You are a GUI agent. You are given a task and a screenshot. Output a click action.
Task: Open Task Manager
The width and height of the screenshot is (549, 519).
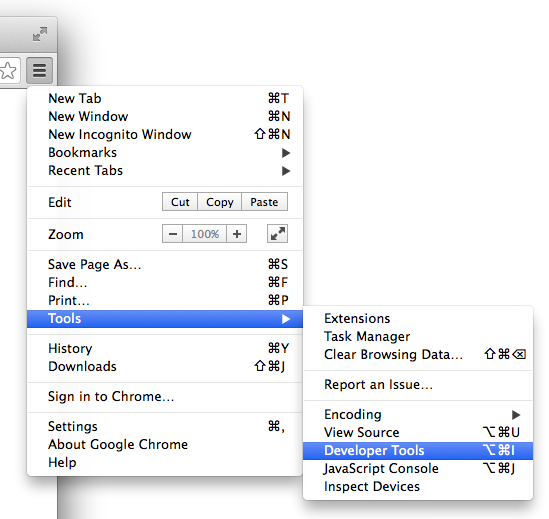pyautogui.click(x=418, y=337)
